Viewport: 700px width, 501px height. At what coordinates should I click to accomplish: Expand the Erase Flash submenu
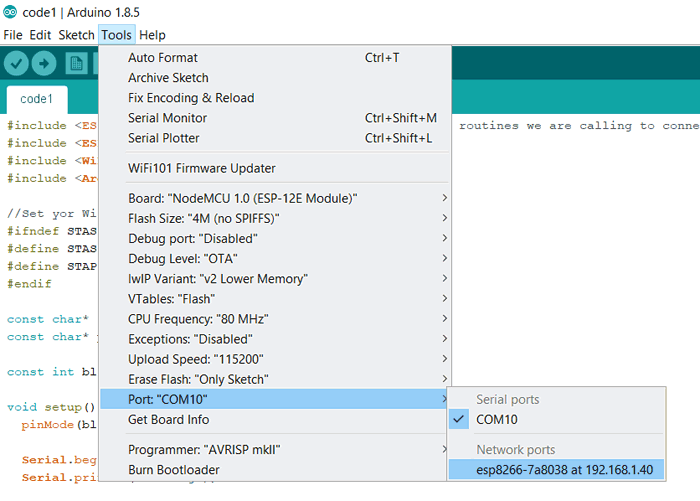pos(275,379)
